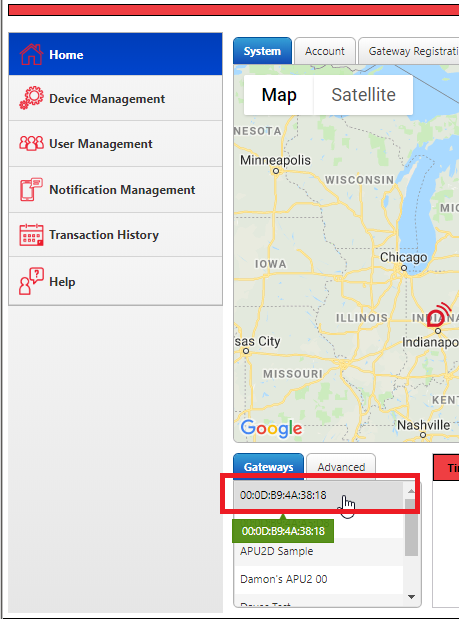Image resolution: width=459 pixels, height=619 pixels.
Task: Click the Home house icon
Action: click(31, 54)
